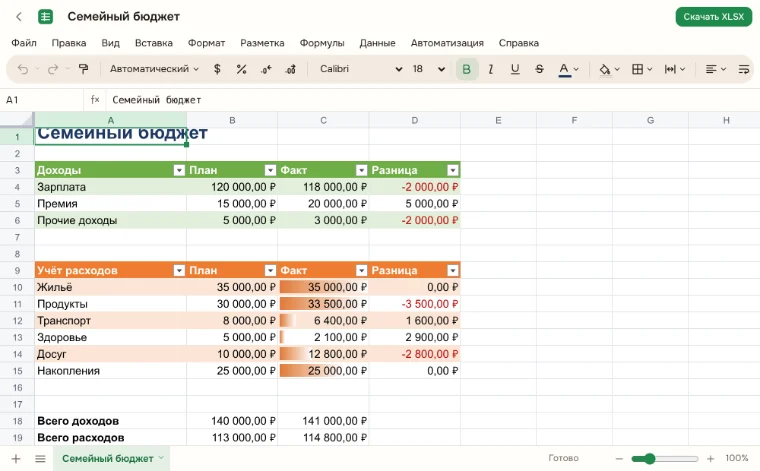The height and width of the screenshot is (471, 760).
Task: Open the Файл menu
Action: 24,43
